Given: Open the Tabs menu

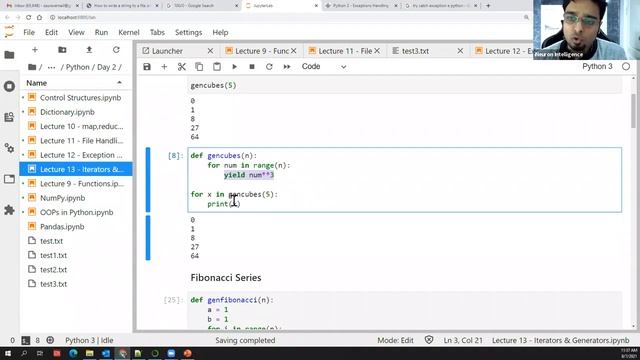Looking at the screenshot, I should (x=157, y=32).
